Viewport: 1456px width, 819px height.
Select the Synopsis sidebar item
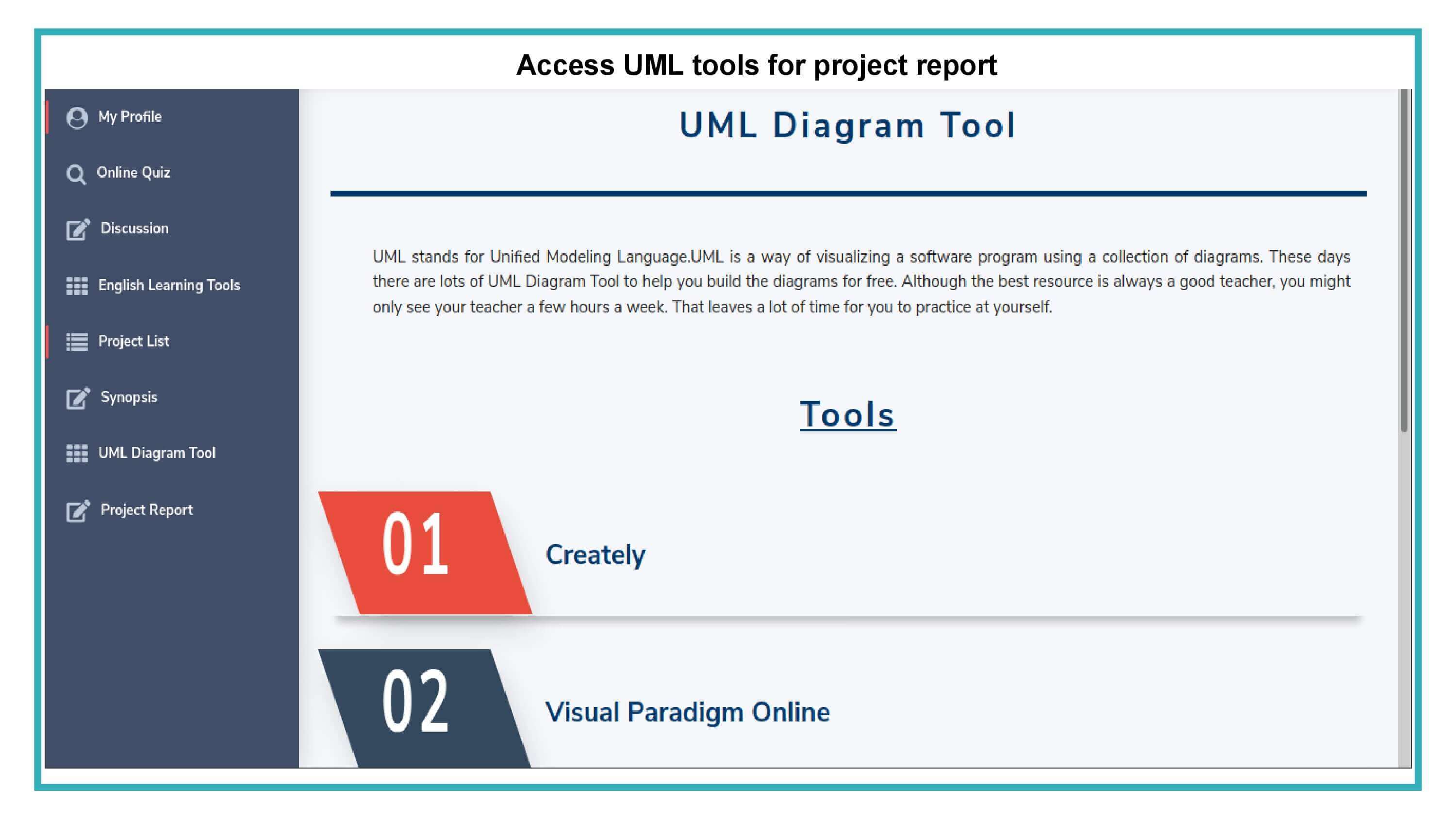pos(129,397)
